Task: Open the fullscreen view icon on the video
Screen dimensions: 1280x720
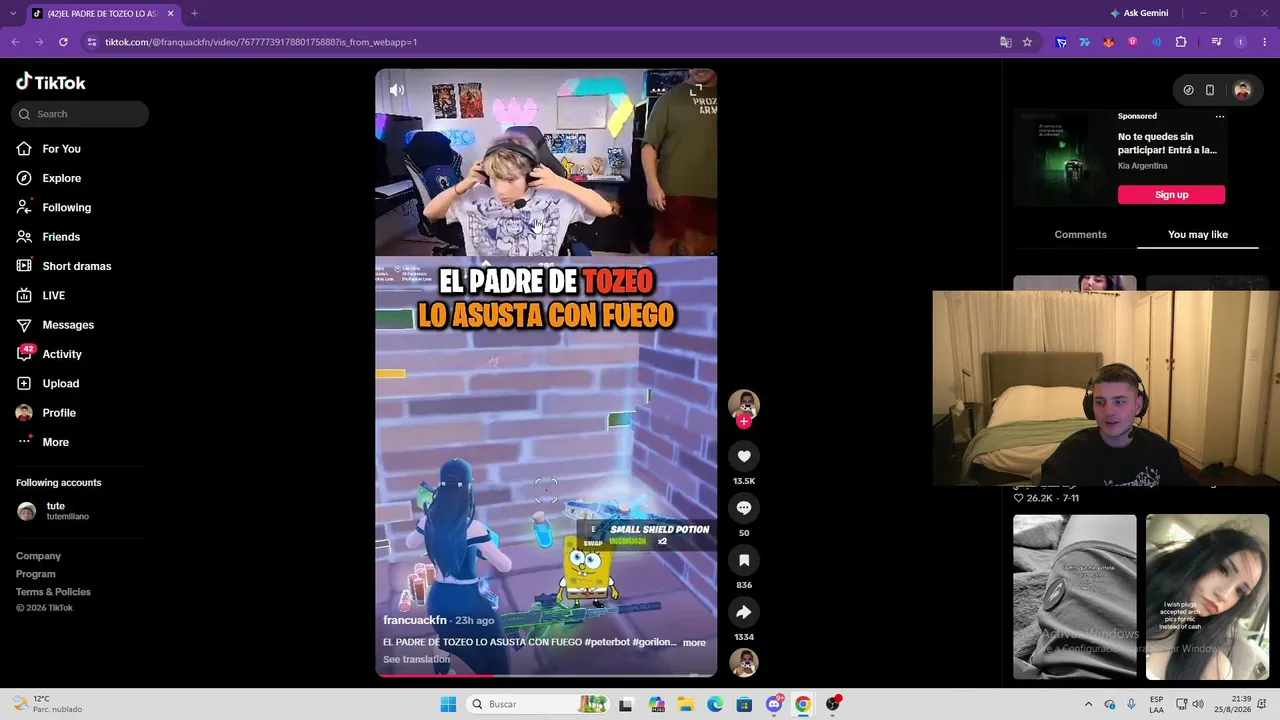Action: point(696,90)
